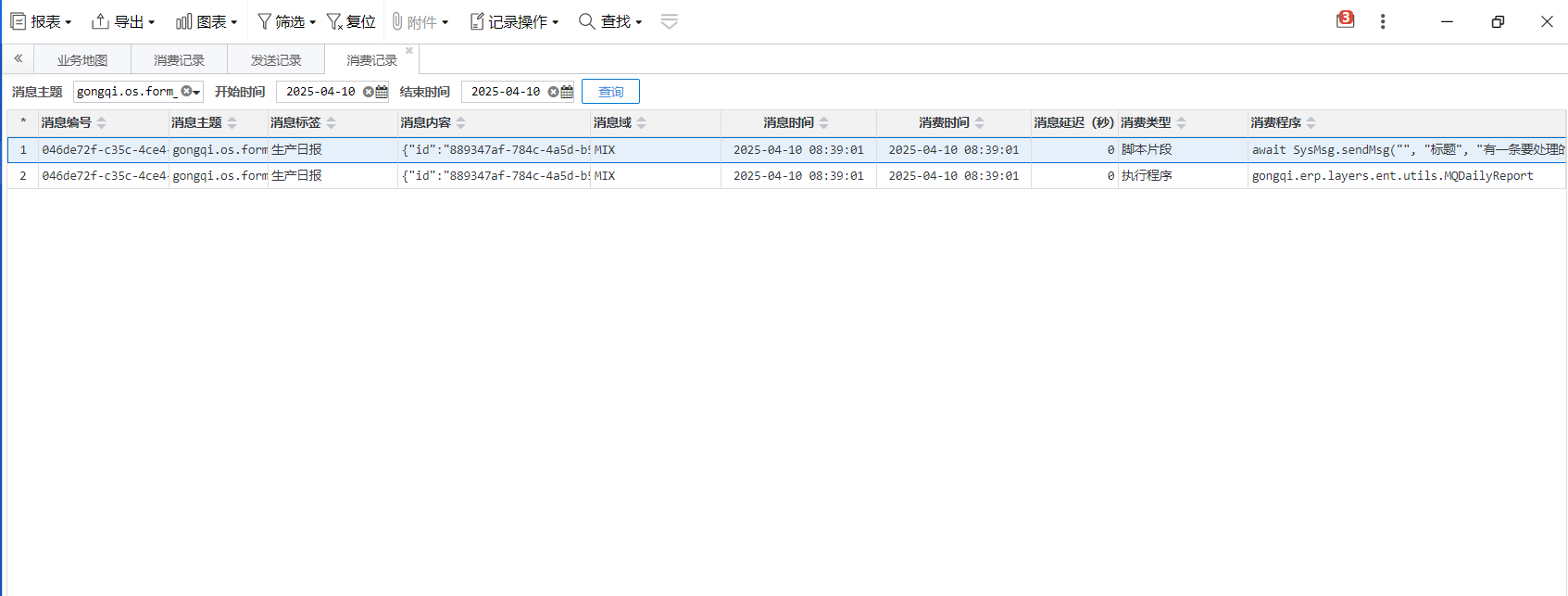
Task: Open the 图表 chart menu
Action: tap(207, 21)
